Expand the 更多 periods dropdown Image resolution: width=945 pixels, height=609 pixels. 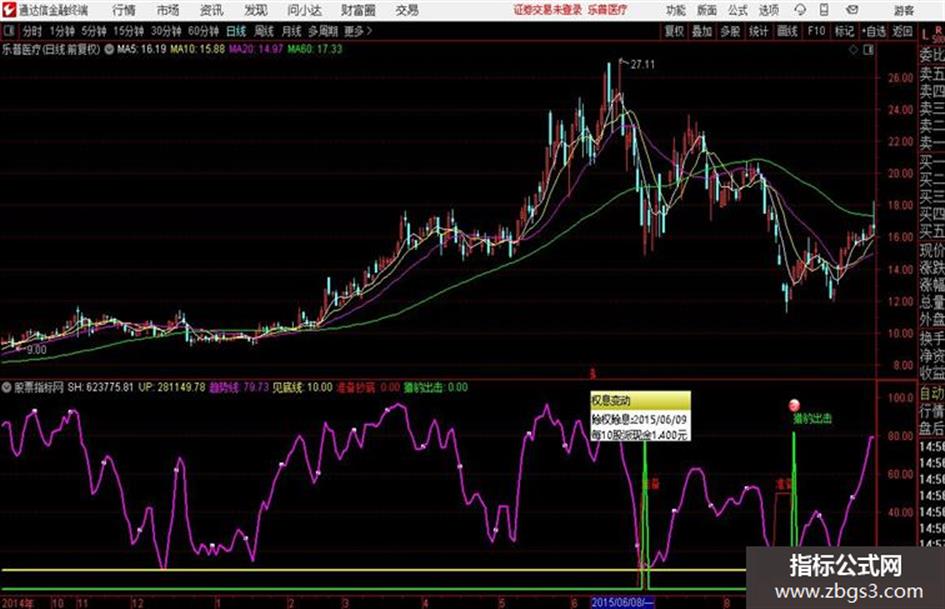click(x=358, y=31)
